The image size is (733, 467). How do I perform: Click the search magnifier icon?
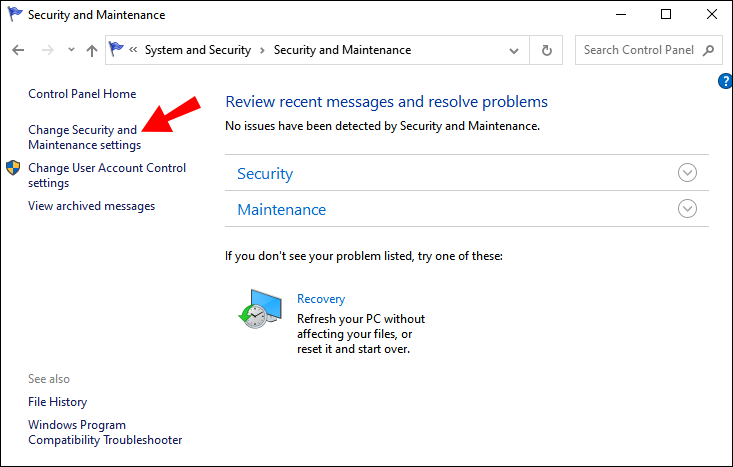[708, 50]
